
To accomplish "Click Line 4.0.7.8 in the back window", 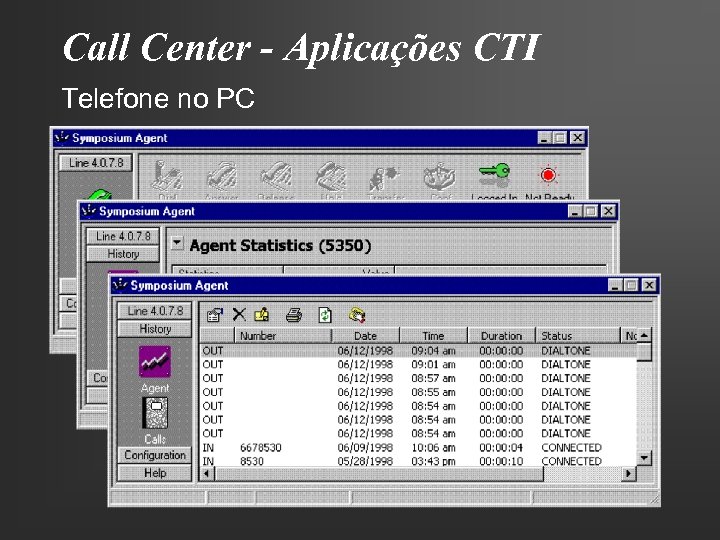I will (96, 163).
